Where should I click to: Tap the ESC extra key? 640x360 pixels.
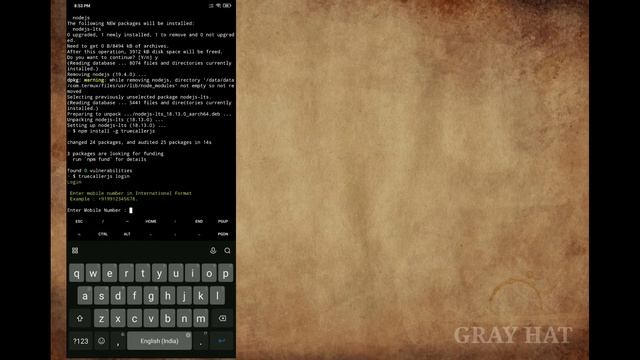(79, 221)
